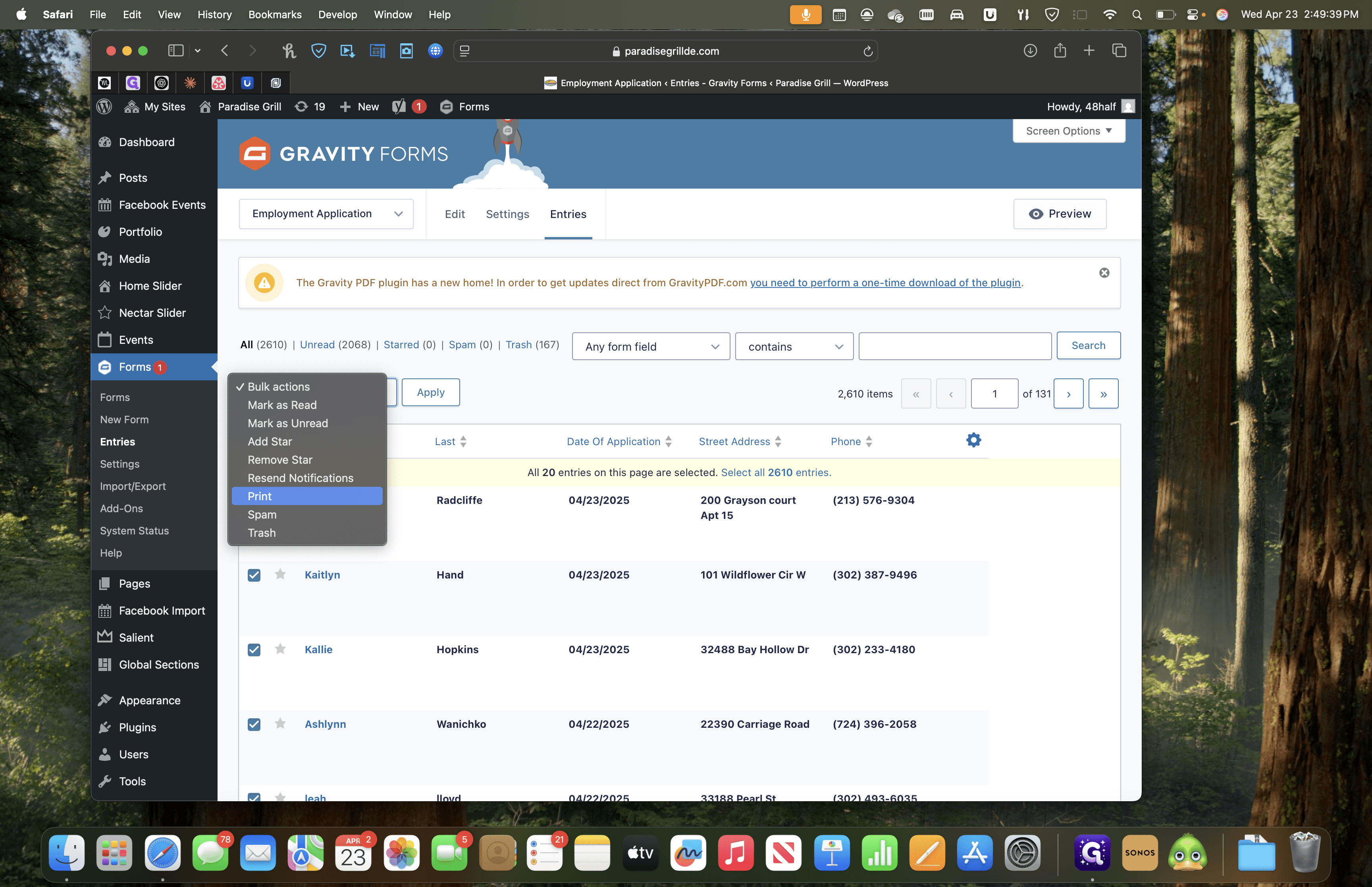Image resolution: width=1372 pixels, height=887 pixels.
Task: Go to next page of entries
Action: point(1068,394)
